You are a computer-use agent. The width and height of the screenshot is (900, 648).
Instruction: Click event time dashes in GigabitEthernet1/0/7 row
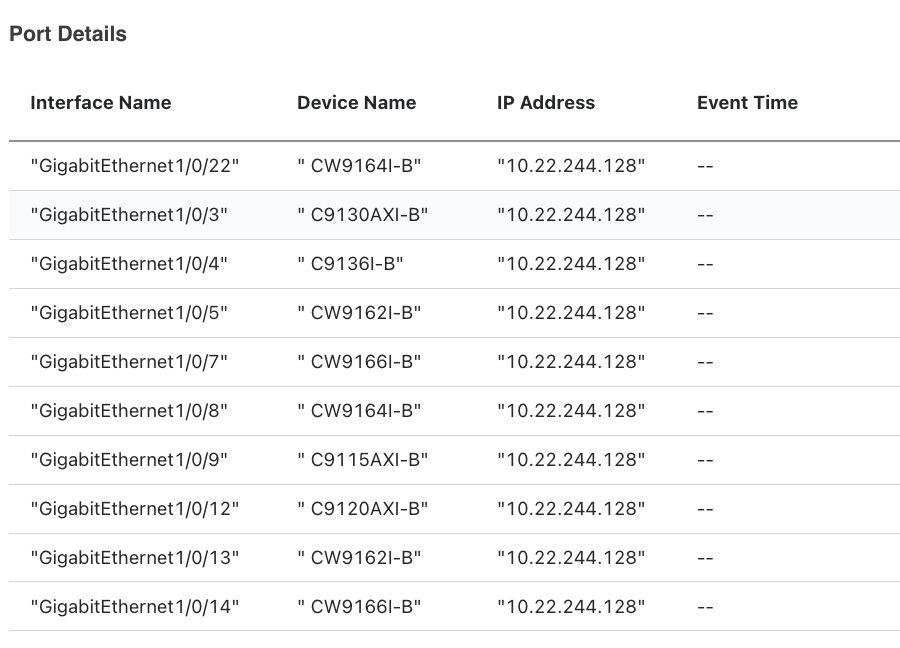pyautogui.click(x=705, y=363)
